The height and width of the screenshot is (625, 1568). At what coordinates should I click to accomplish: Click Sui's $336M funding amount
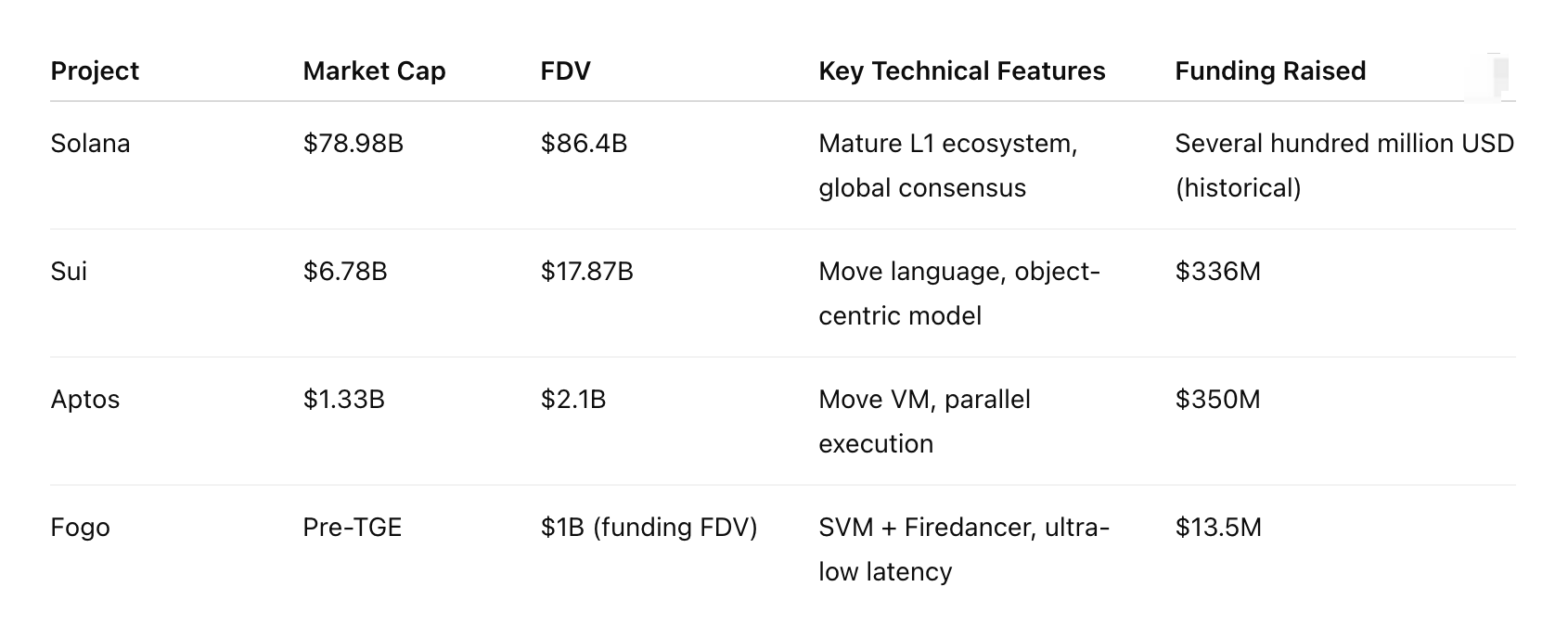[1217, 272]
